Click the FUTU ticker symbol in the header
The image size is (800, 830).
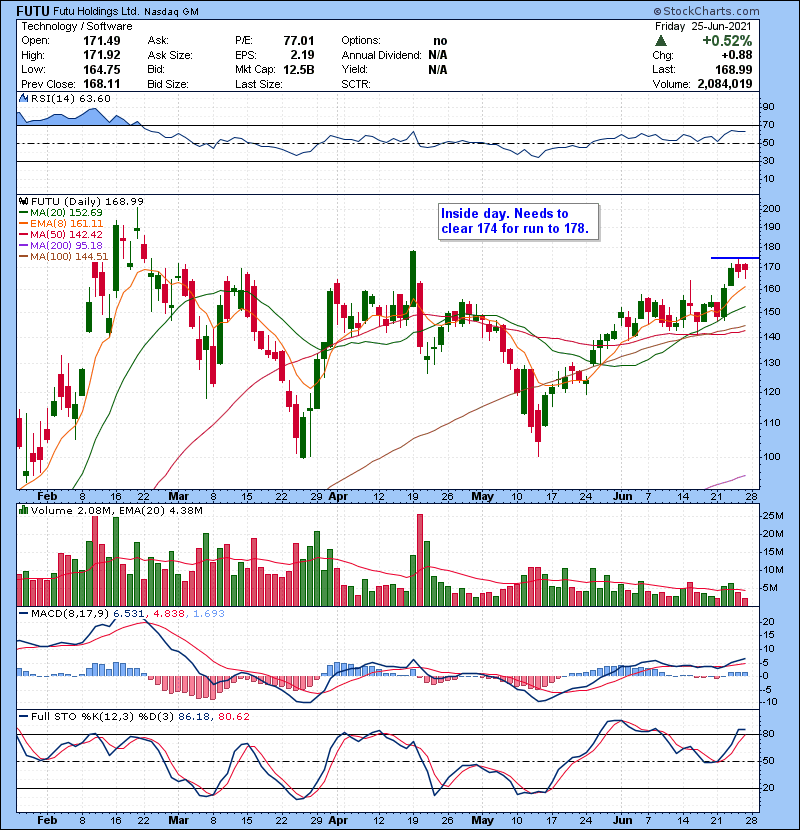33,11
